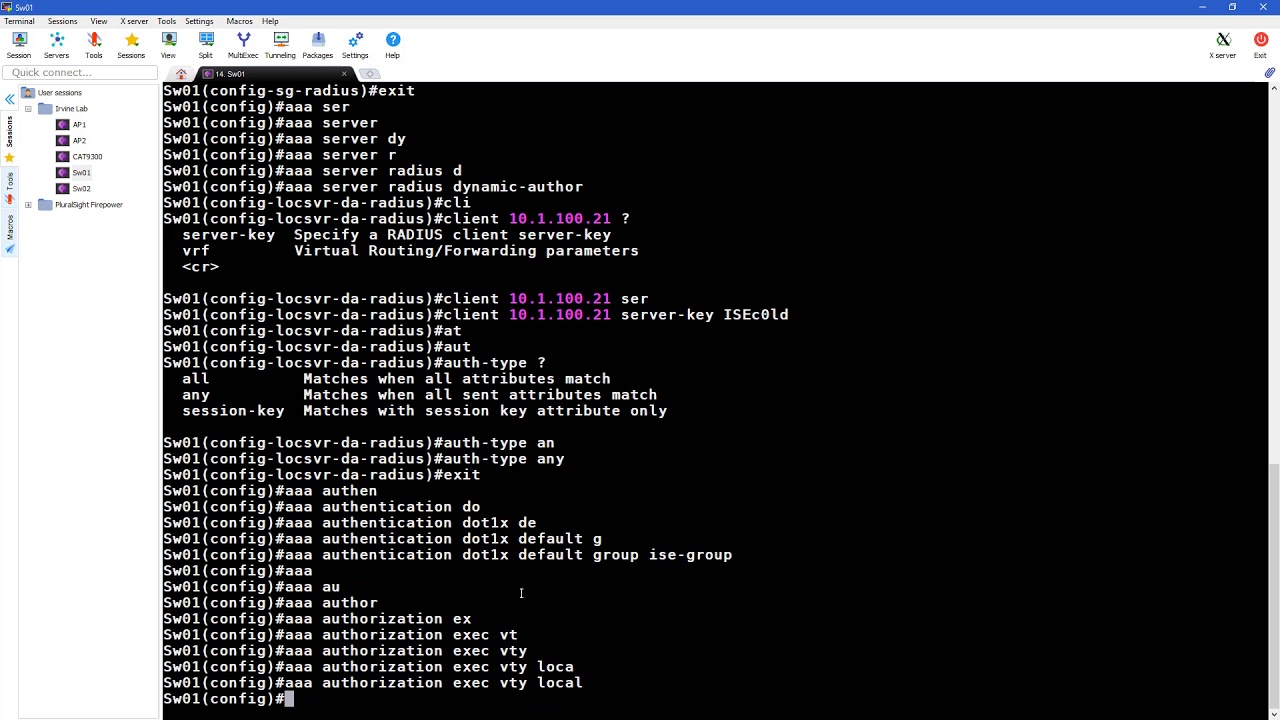1280x720 pixels.
Task: Select PluralSight Firepower folder
Action: [x=88, y=204]
